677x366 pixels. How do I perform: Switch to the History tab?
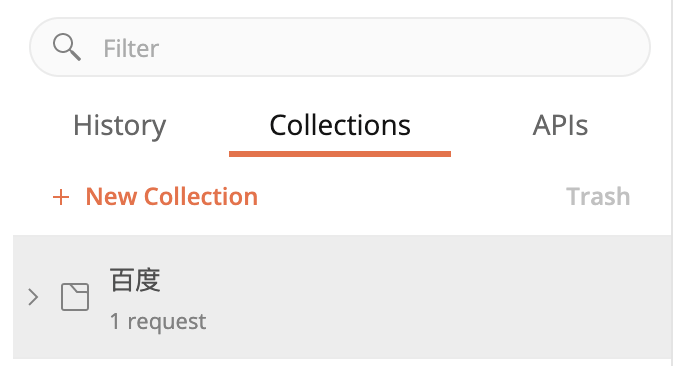click(x=120, y=126)
